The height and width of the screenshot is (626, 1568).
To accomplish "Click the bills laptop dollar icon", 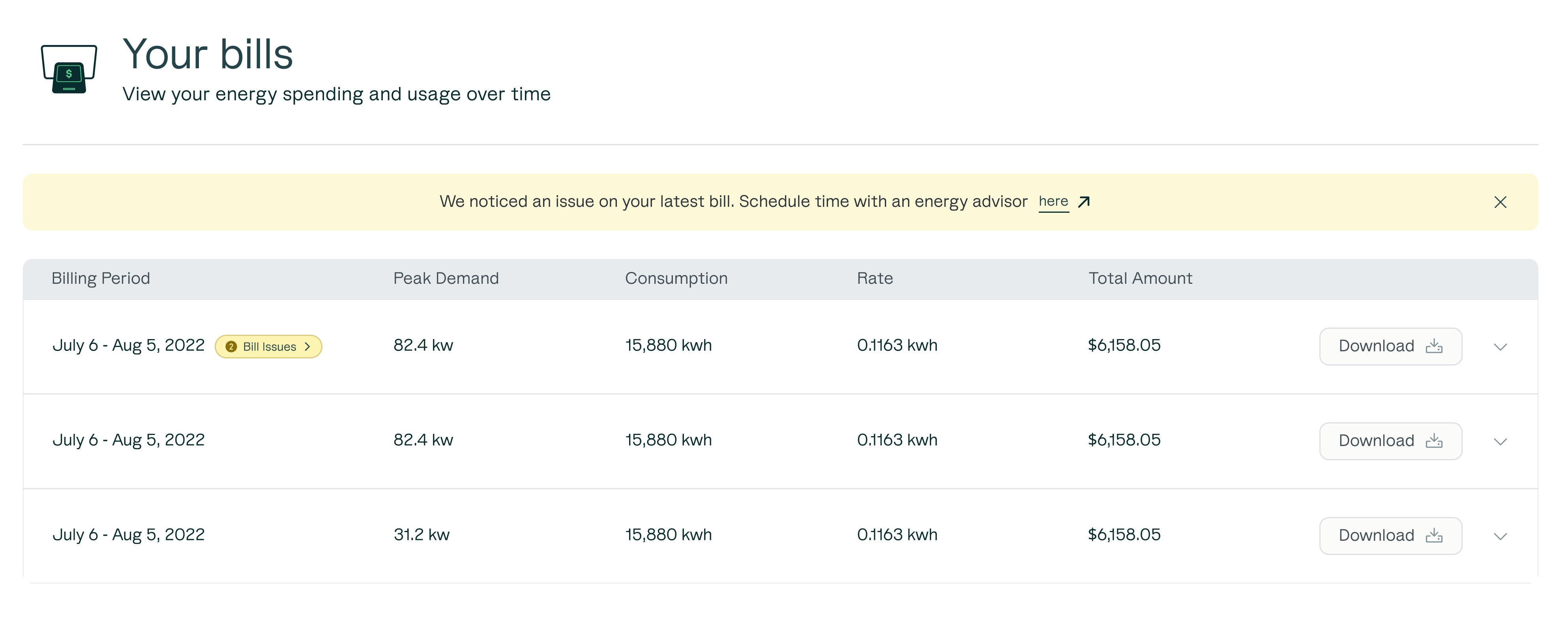I will click(69, 69).
